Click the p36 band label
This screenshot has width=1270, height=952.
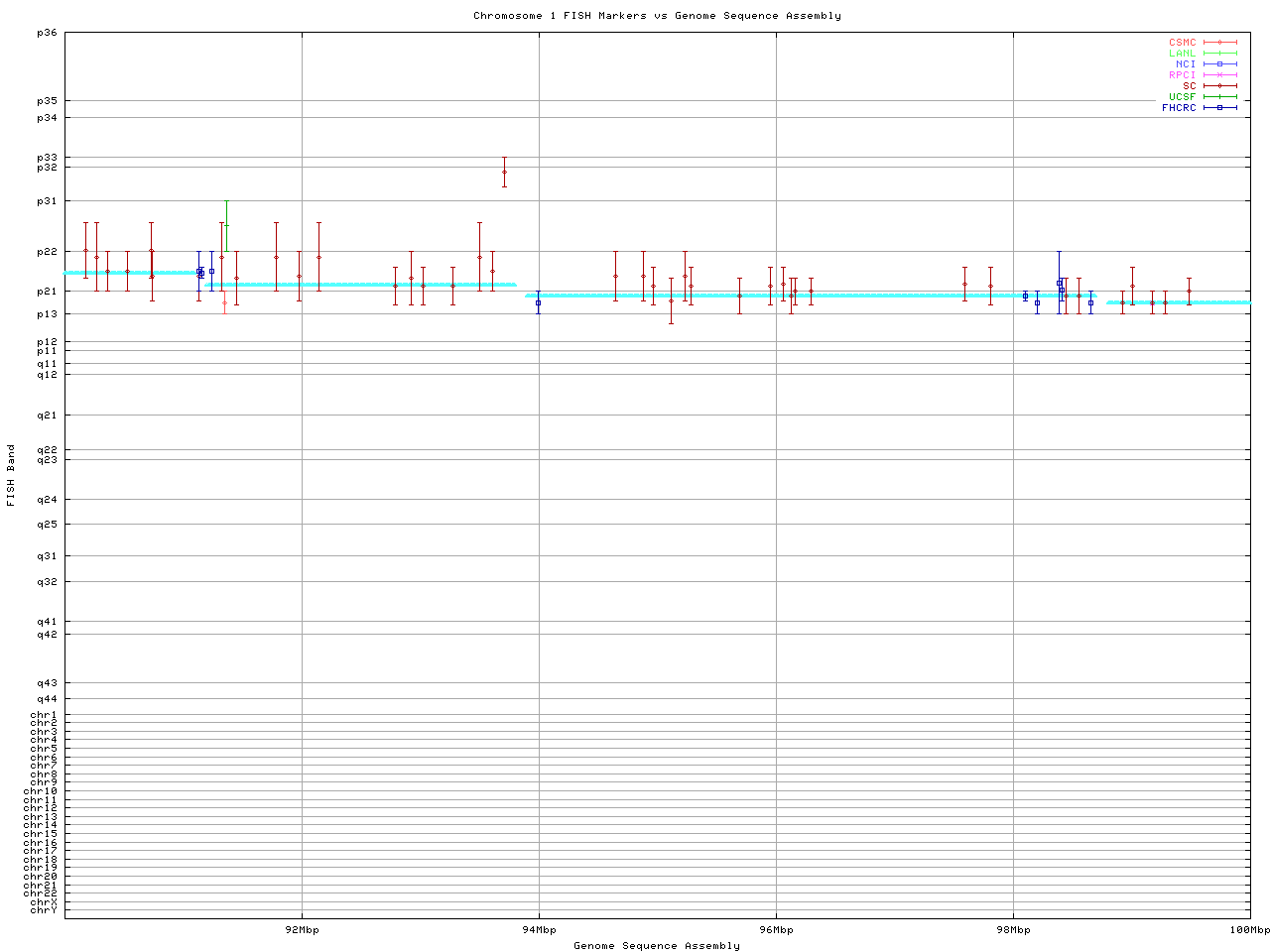(47, 33)
